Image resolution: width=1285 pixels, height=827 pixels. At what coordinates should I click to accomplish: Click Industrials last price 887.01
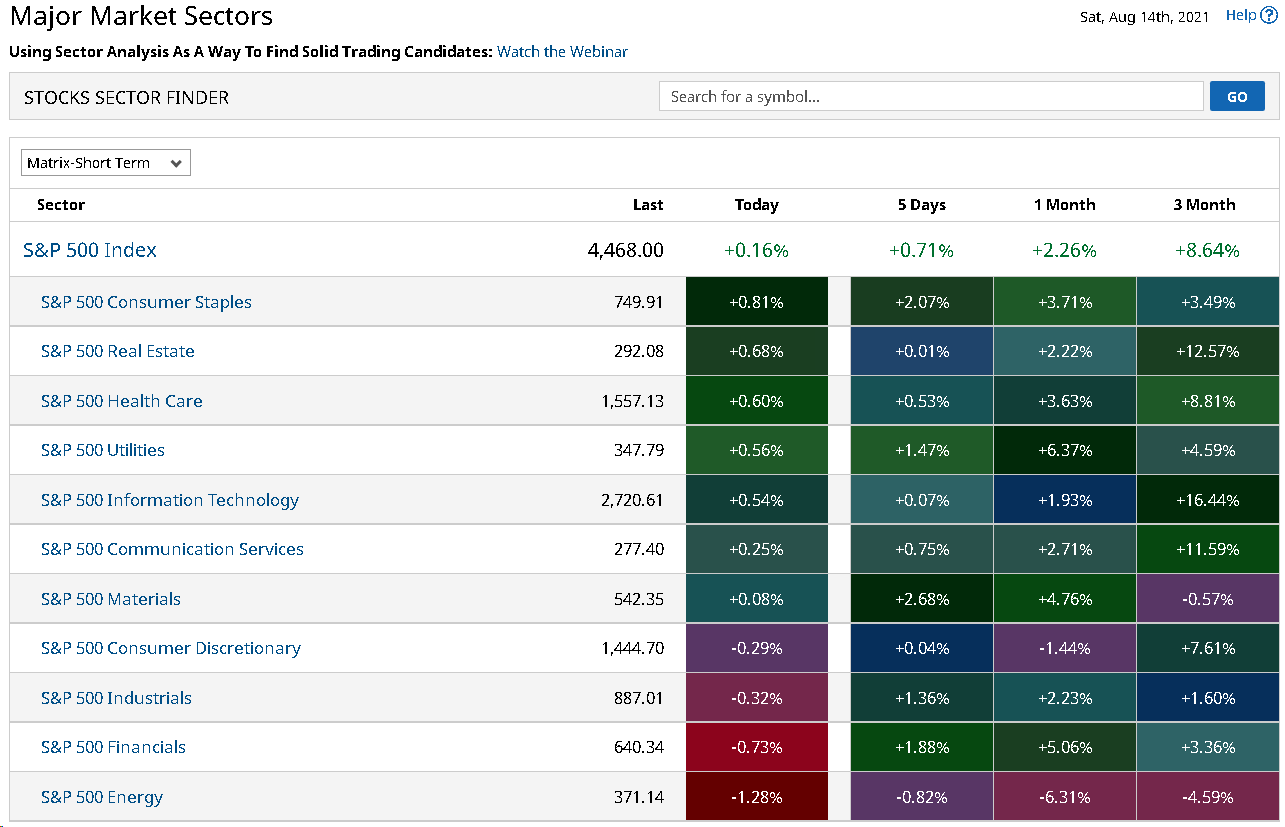click(x=639, y=698)
